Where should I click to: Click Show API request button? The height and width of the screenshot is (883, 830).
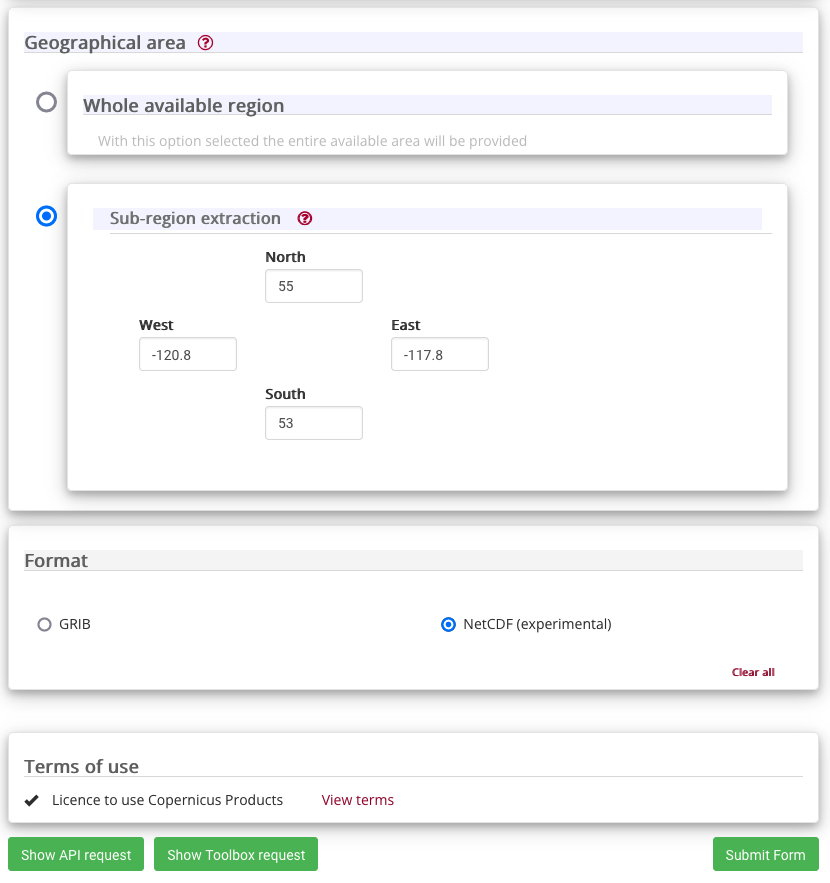76,854
